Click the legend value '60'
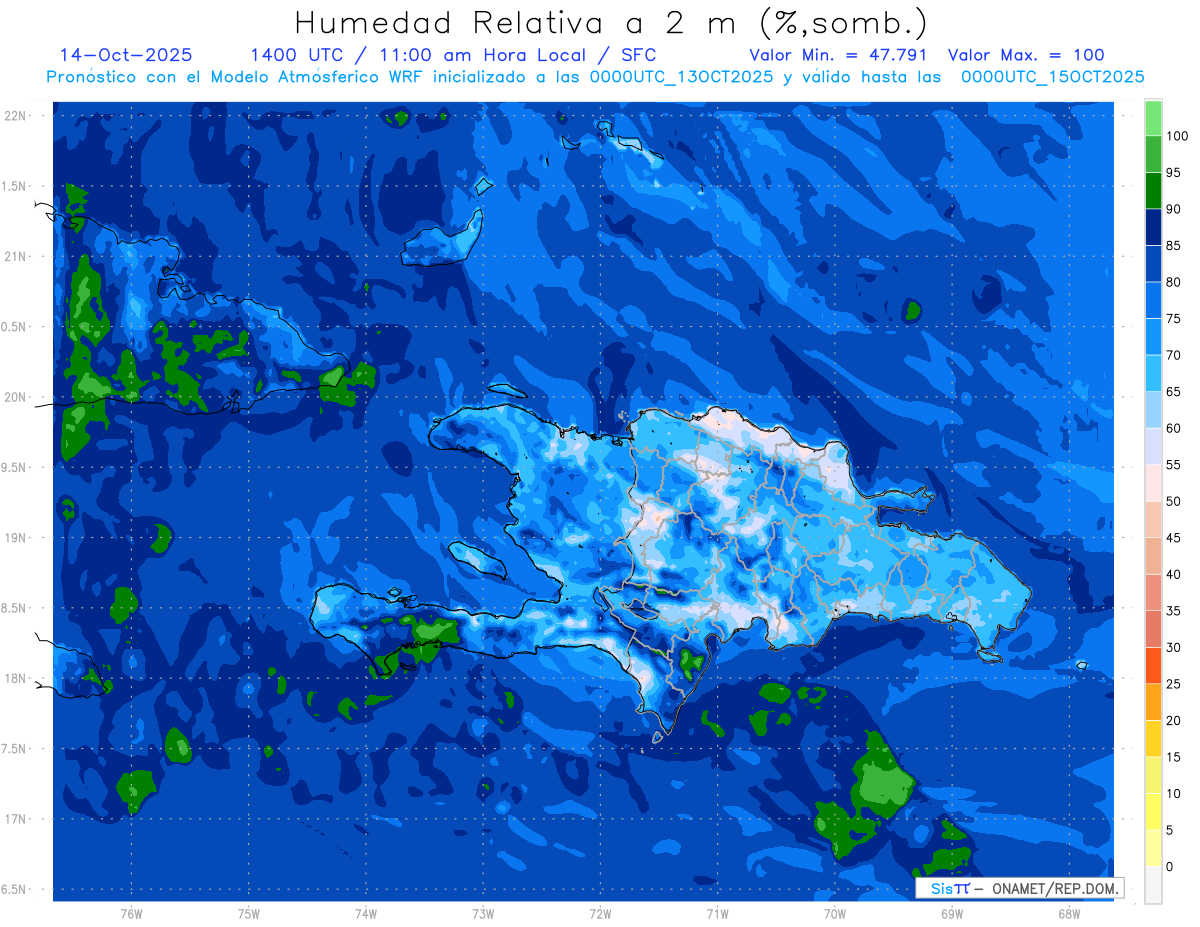Viewport: 1200px width, 927px height. click(1174, 428)
